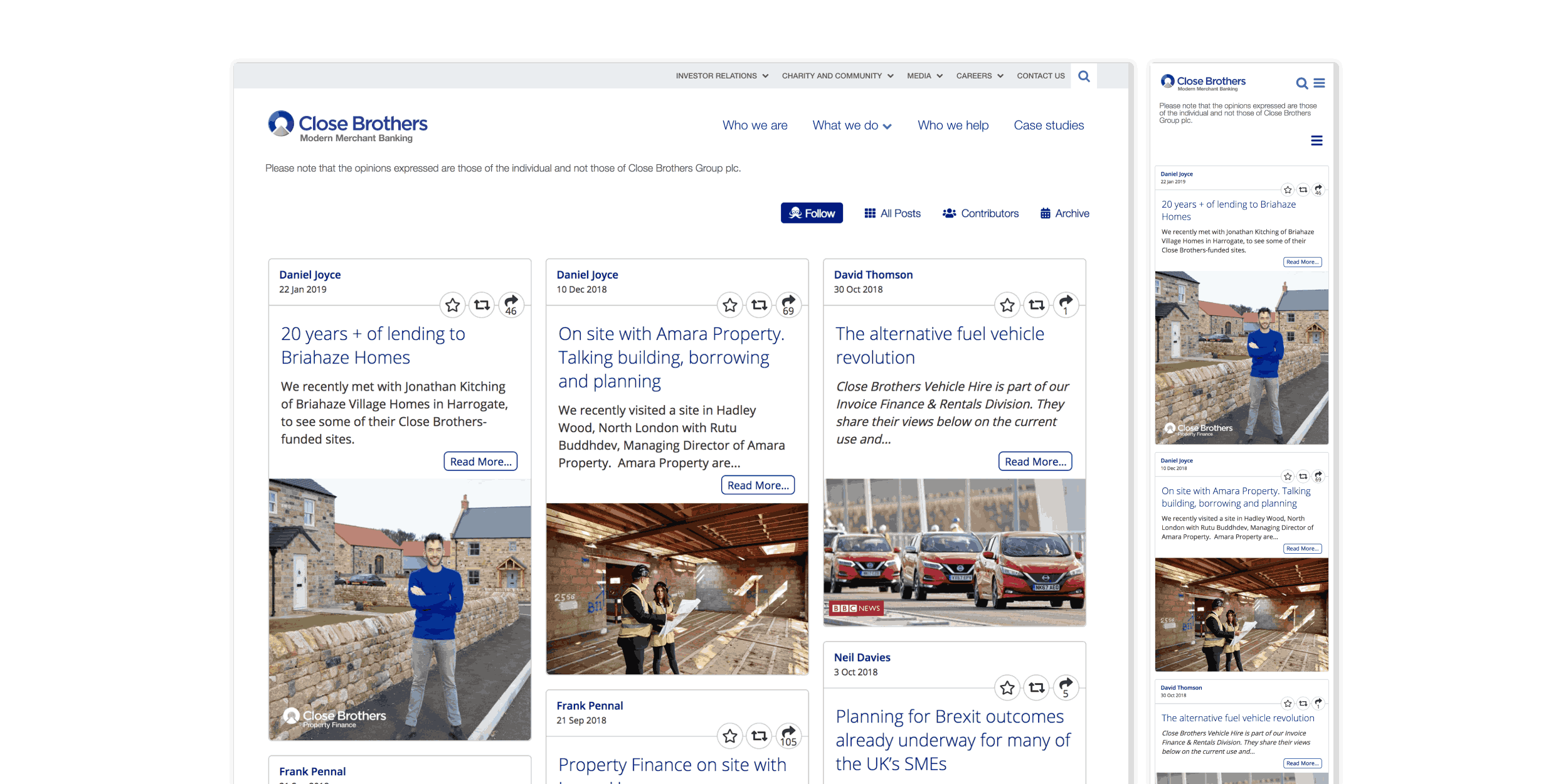Viewport: 1568px width, 784px height.
Task: Share the desktop post showing 69 shares
Action: click(x=788, y=305)
